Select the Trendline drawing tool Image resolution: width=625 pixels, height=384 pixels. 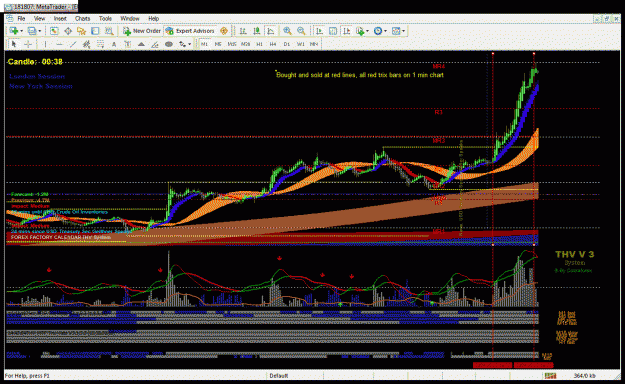pyautogui.click(x=73, y=44)
